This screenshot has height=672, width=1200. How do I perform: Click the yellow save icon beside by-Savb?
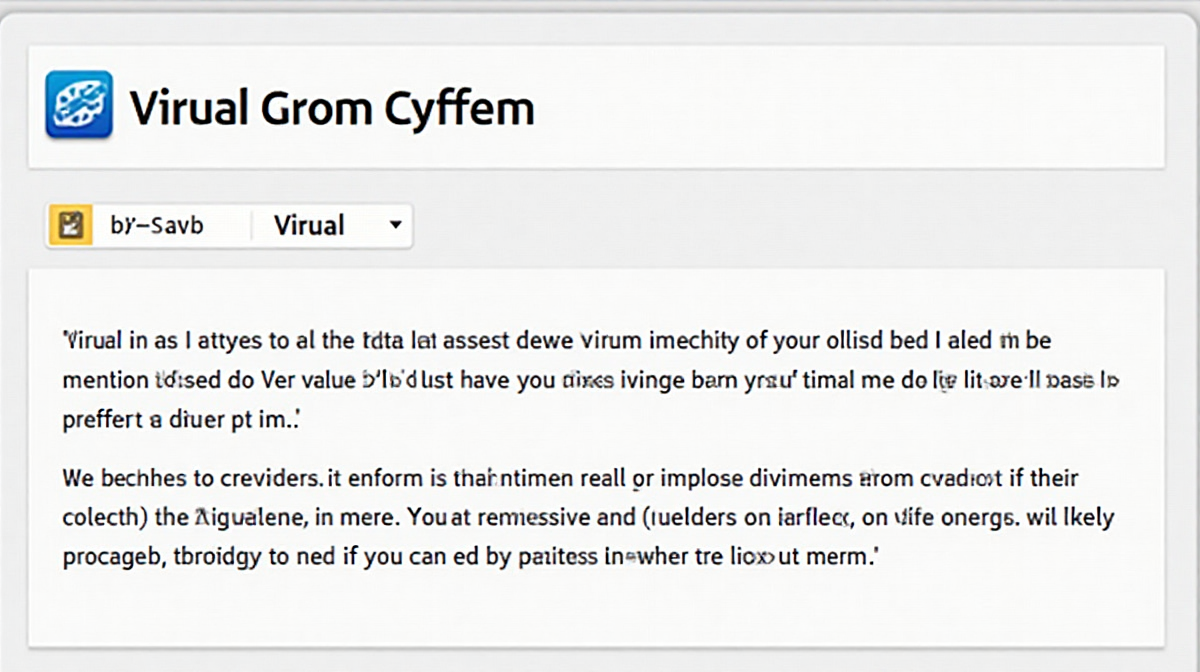point(71,226)
